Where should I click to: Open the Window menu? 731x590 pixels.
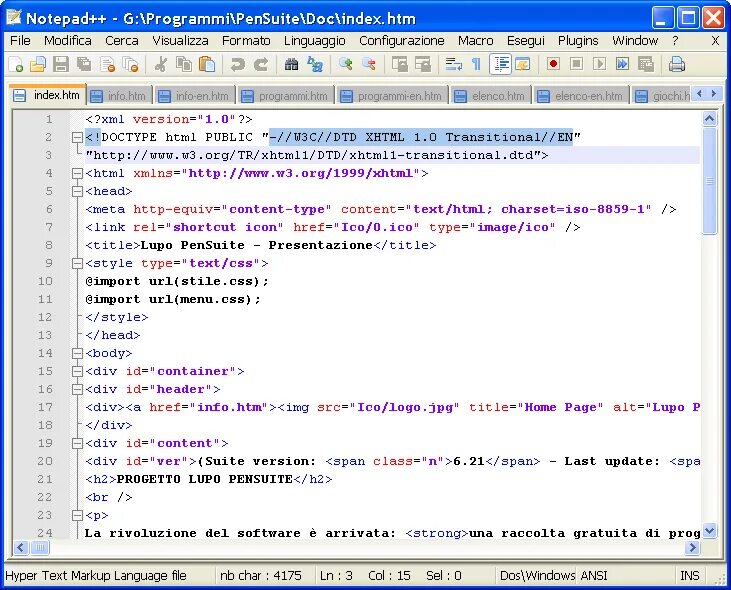[x=635, y=41]
